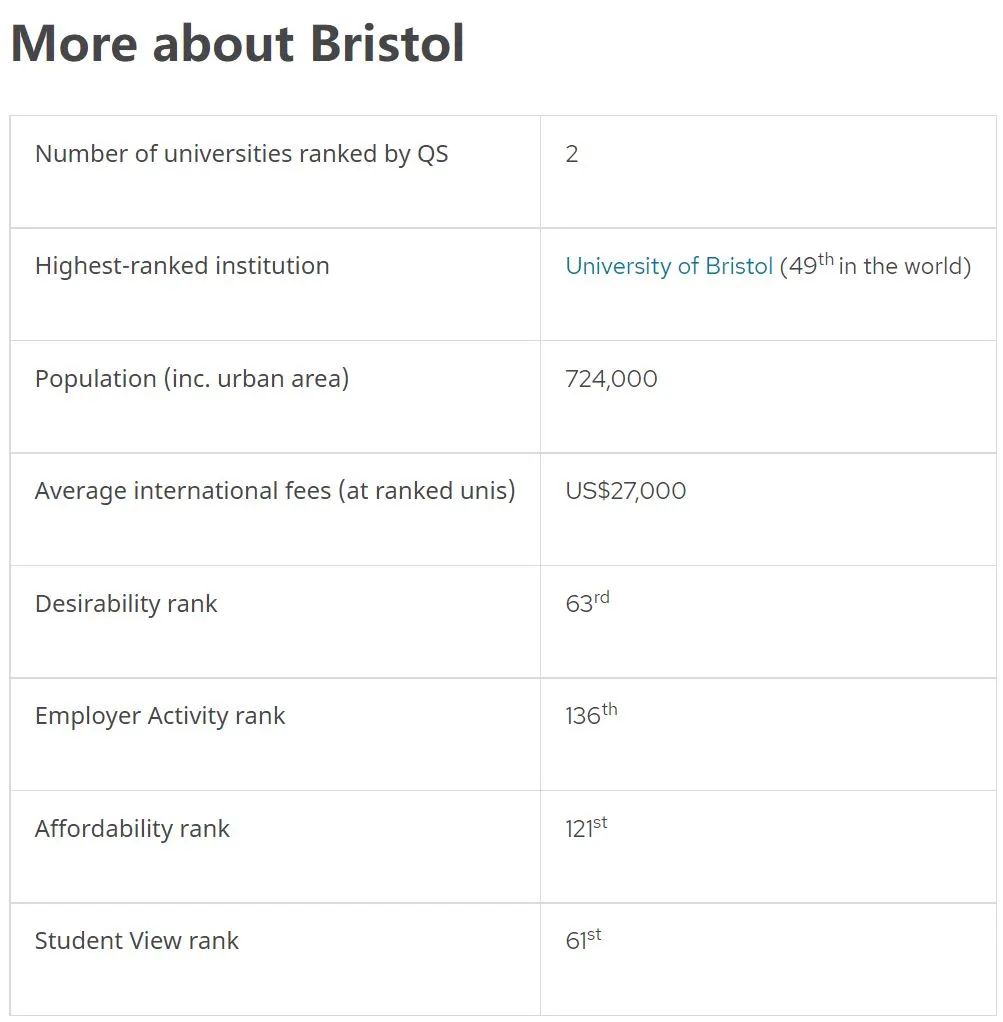1003x1022 pixels.
Task: Click the 49th in the world text
Action: [876, 265]
